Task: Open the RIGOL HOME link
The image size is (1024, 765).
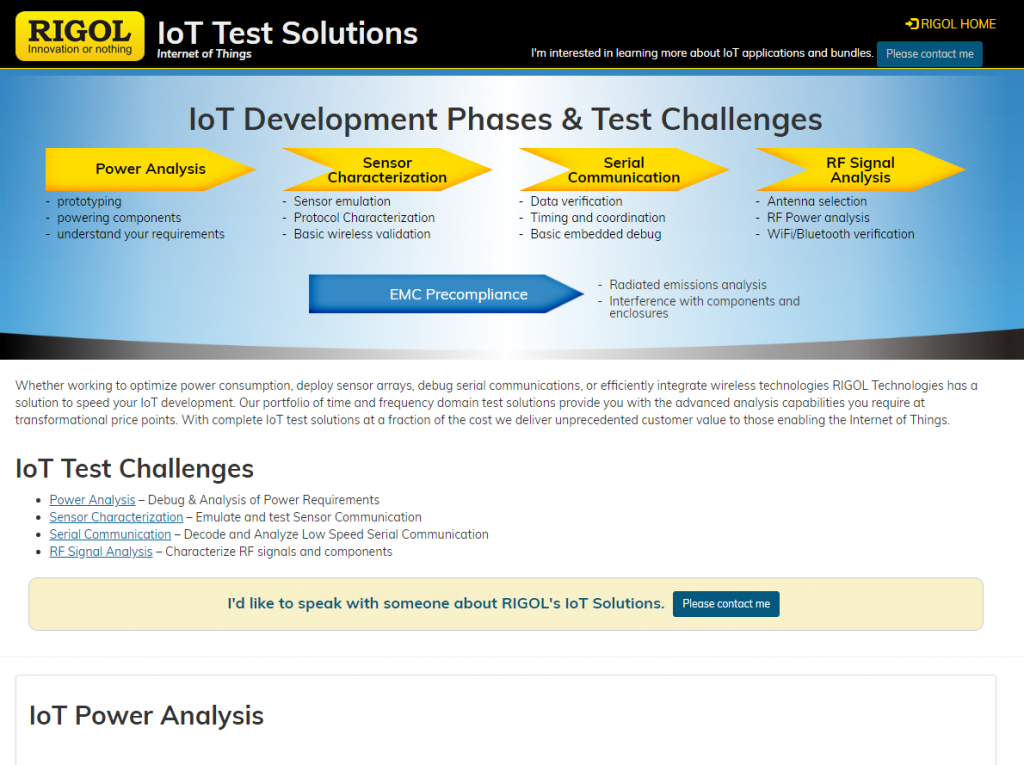Action: tap(951, 24)
